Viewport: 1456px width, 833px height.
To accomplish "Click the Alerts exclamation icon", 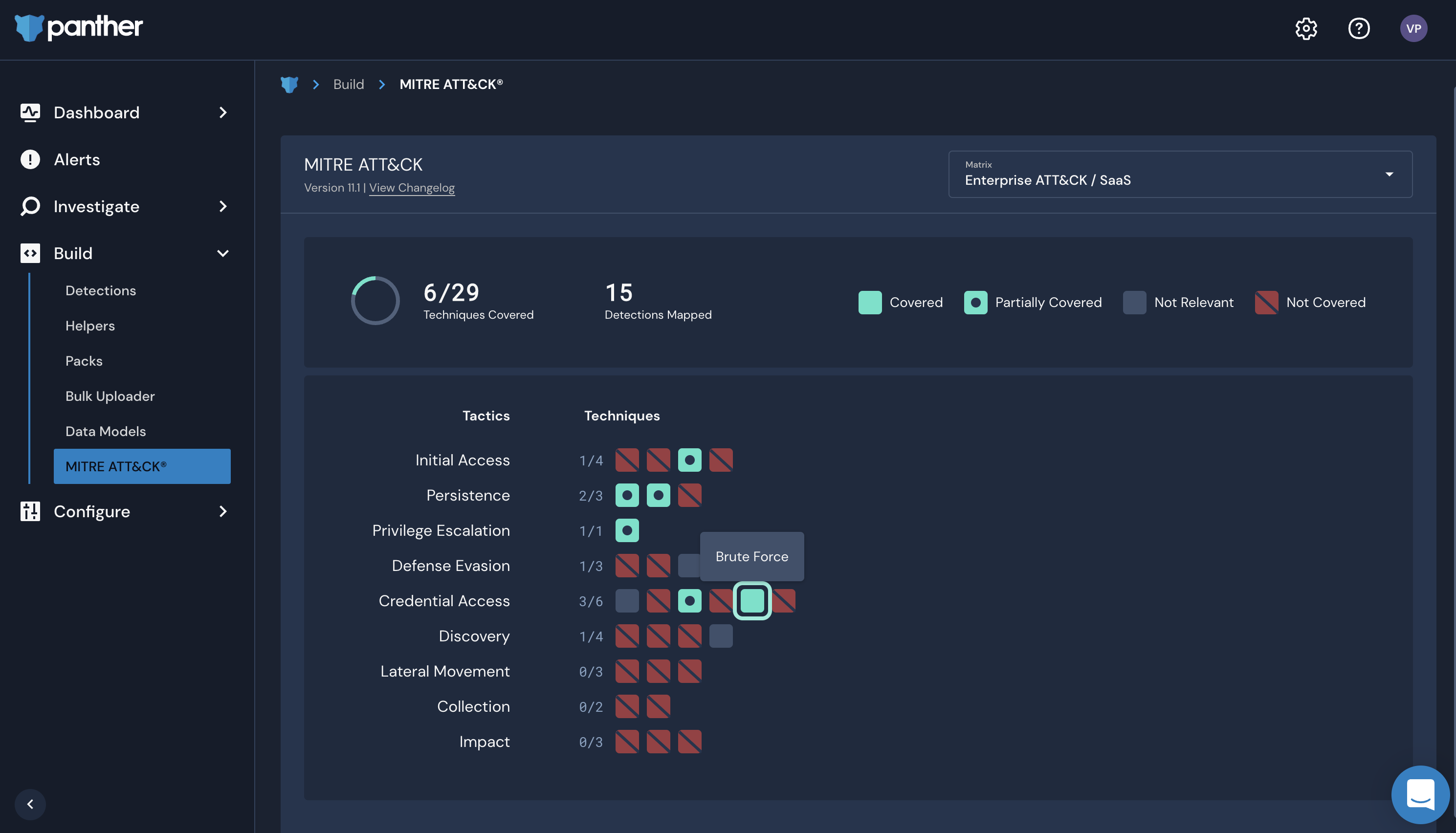I will (30, 160).
